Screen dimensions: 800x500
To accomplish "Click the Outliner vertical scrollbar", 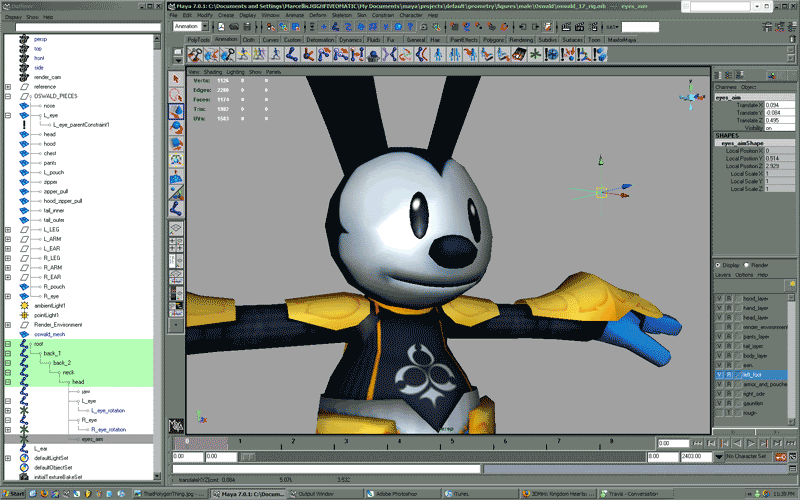I will point(157,258).
